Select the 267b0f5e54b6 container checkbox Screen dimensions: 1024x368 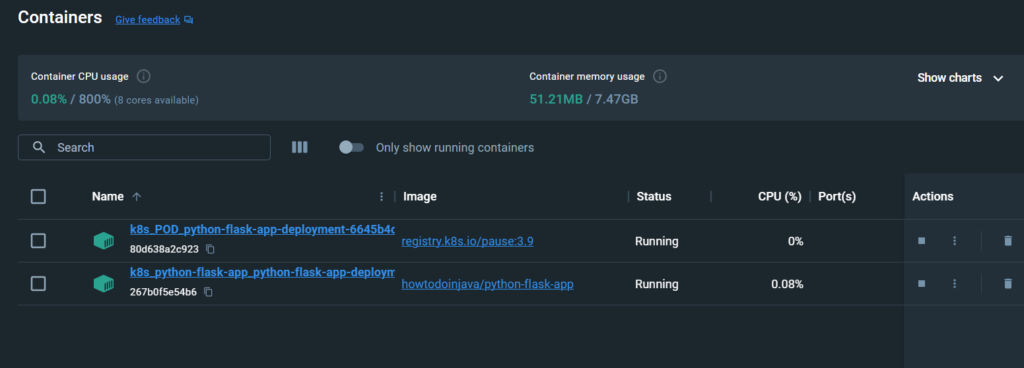(x=39, y=284)
